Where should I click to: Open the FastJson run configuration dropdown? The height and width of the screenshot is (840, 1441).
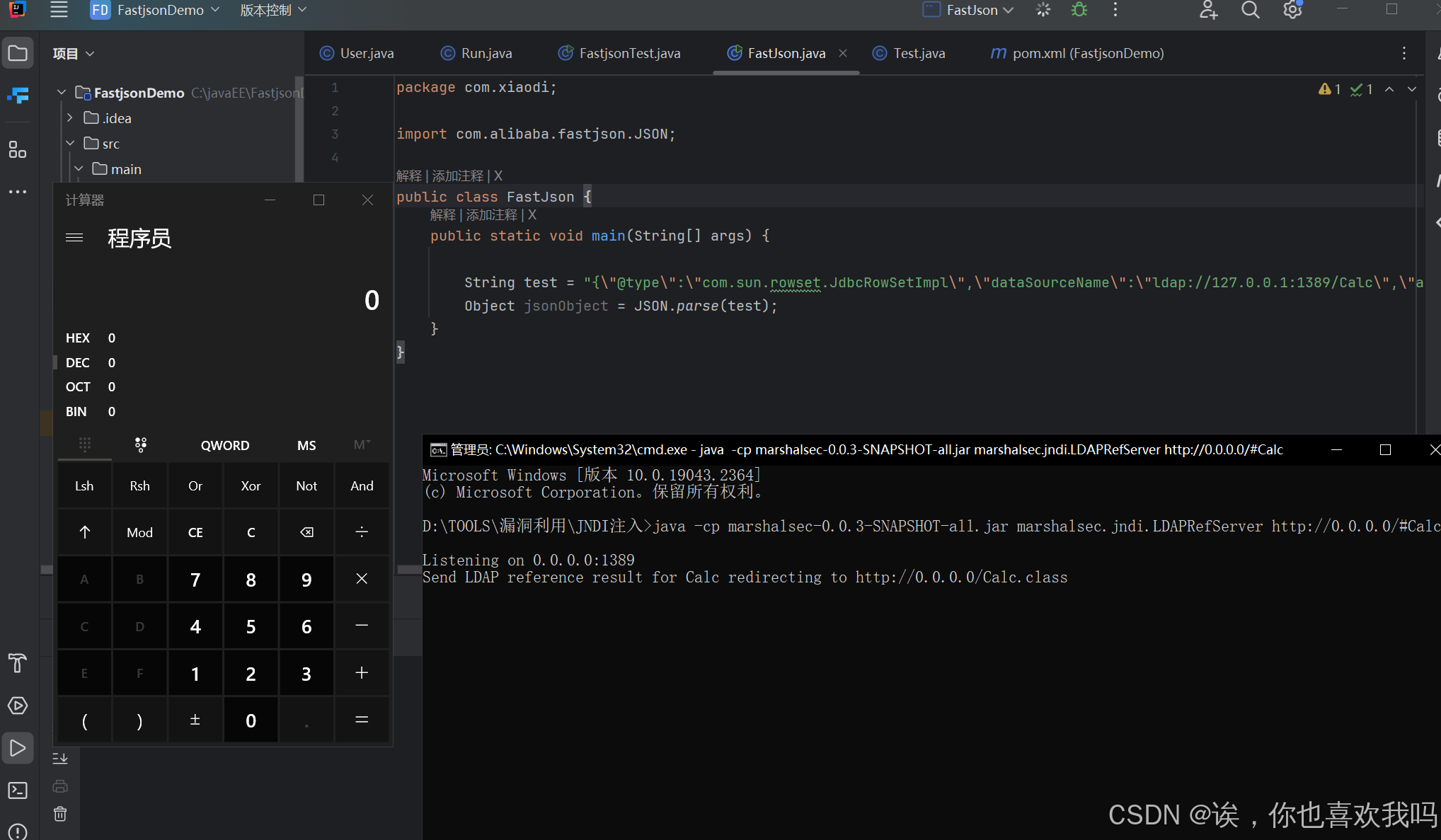tap(971, 10)
